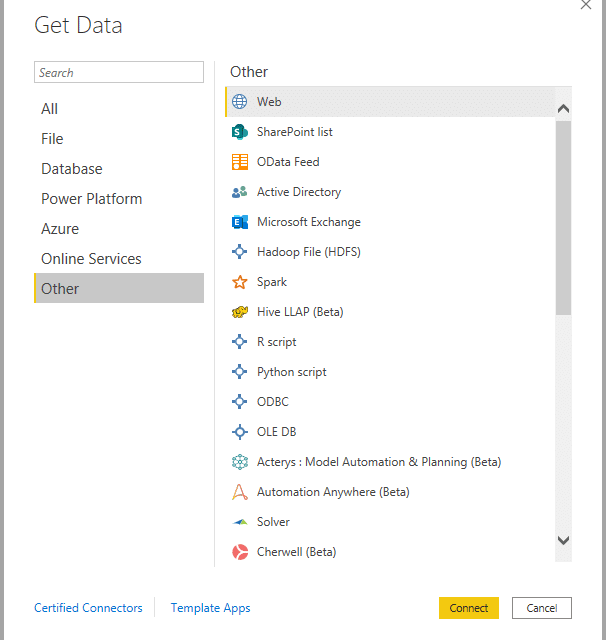This screenshot has height=640, width=606.
Task: Click the connector list scrollbar thumb
Action: (x=563, y=215)
